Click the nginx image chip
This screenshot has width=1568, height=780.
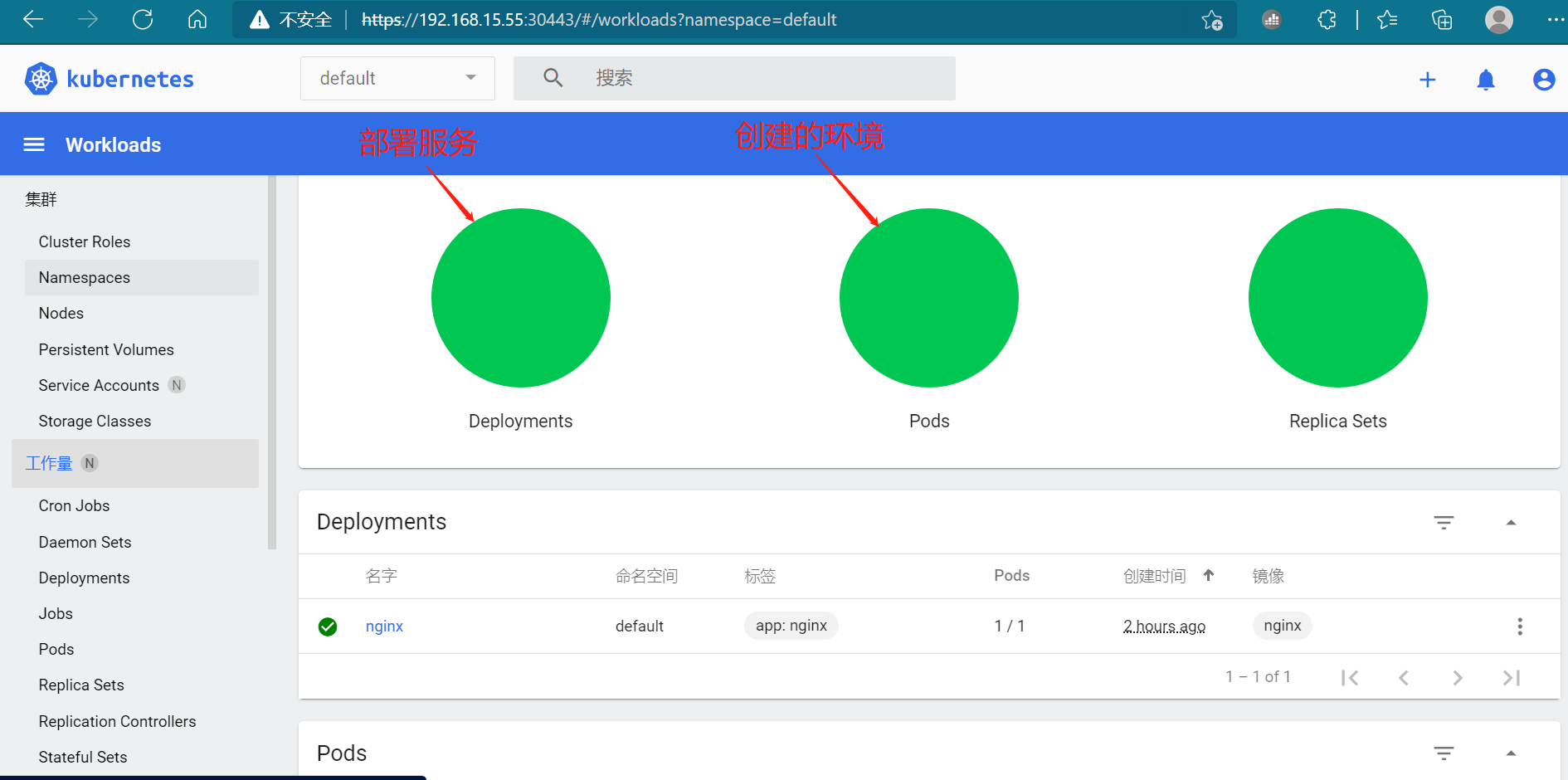click(1283, 626)
